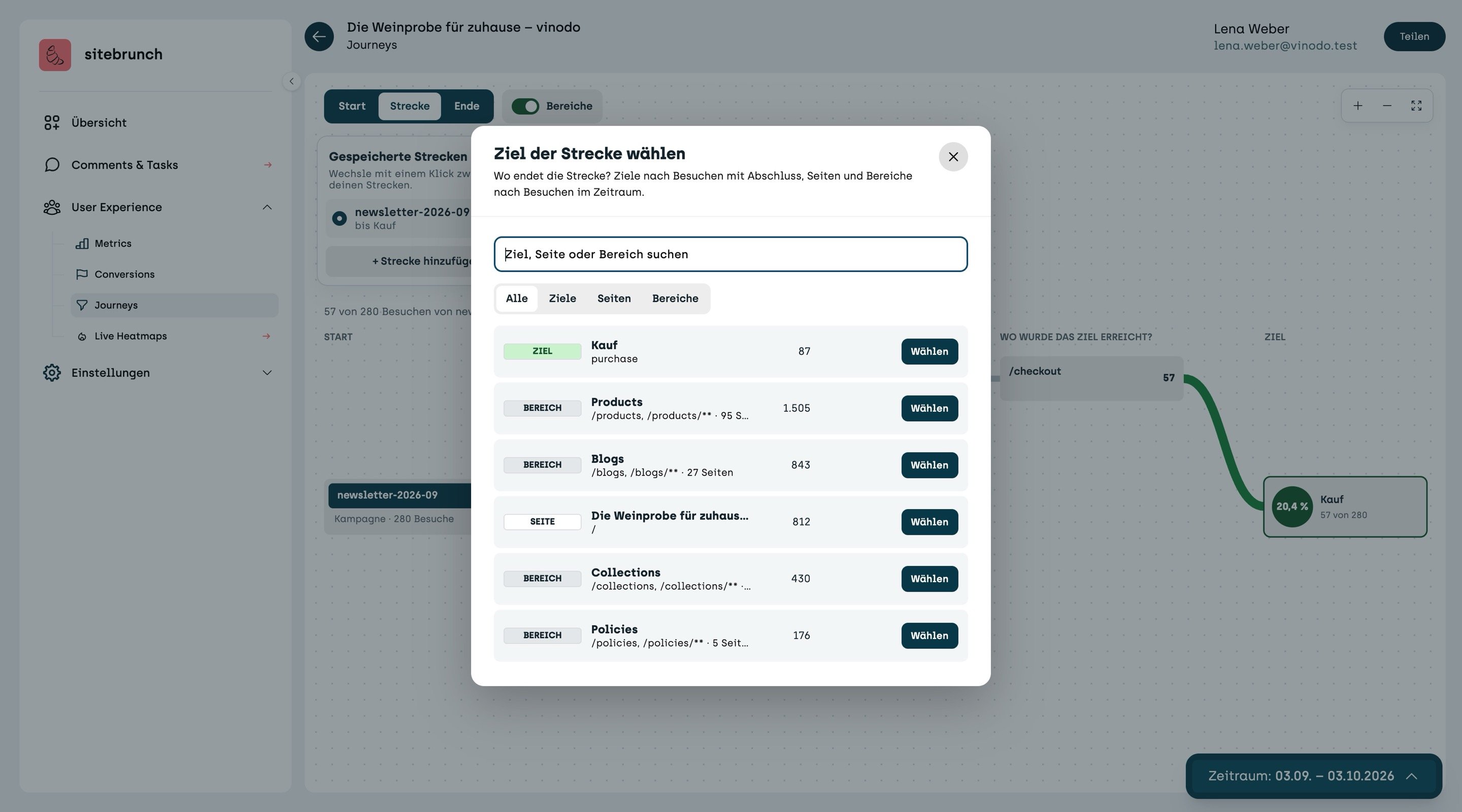
Task: Switch to the Bereiche filter tab
Action: [x=675, y=298]
